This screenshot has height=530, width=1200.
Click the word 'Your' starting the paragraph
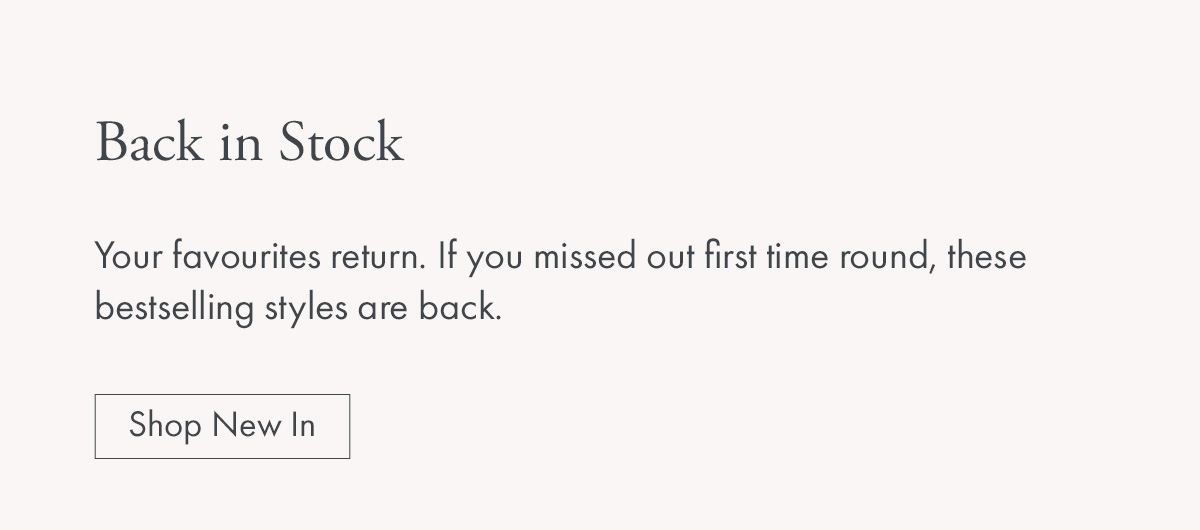click(129, 256)
